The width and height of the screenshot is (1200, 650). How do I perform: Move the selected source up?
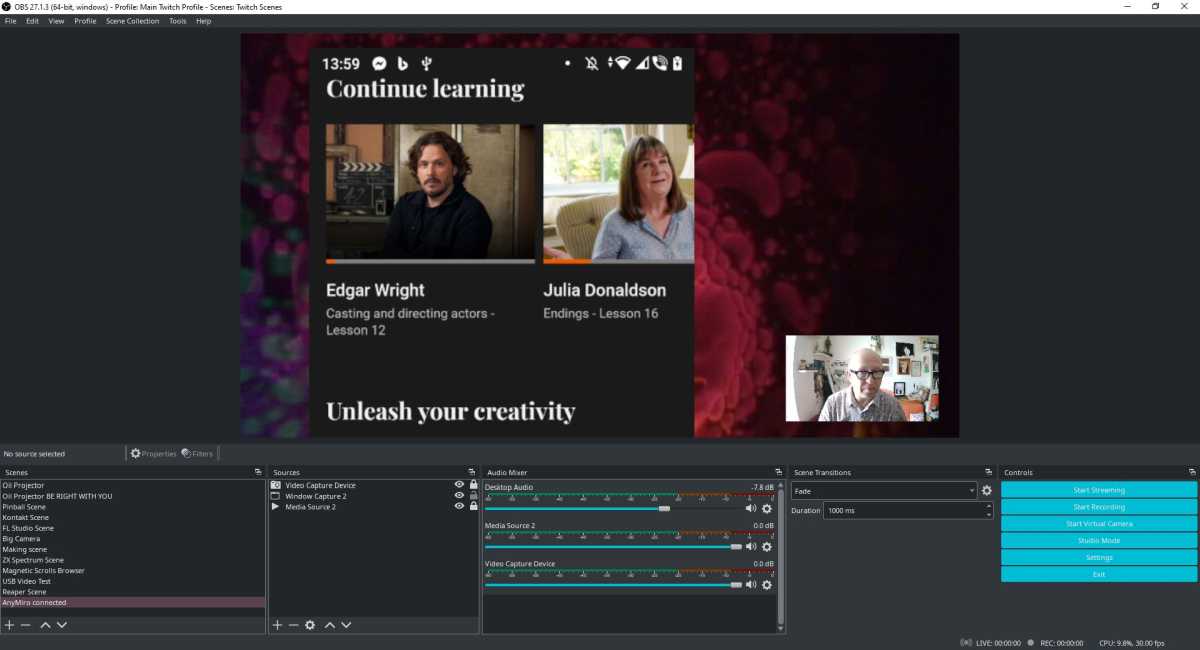coord(329,624)
